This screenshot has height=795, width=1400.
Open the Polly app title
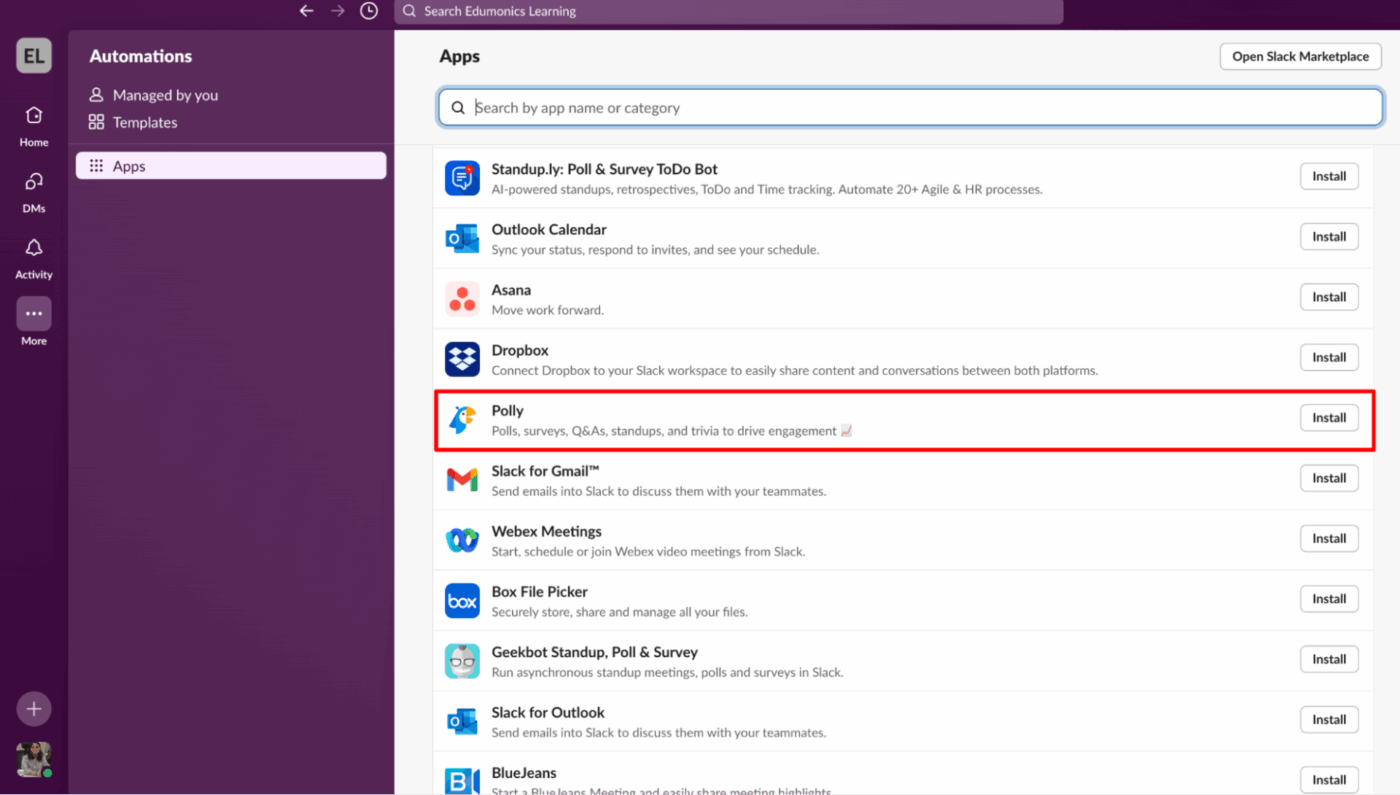click(x=507, y=411)
